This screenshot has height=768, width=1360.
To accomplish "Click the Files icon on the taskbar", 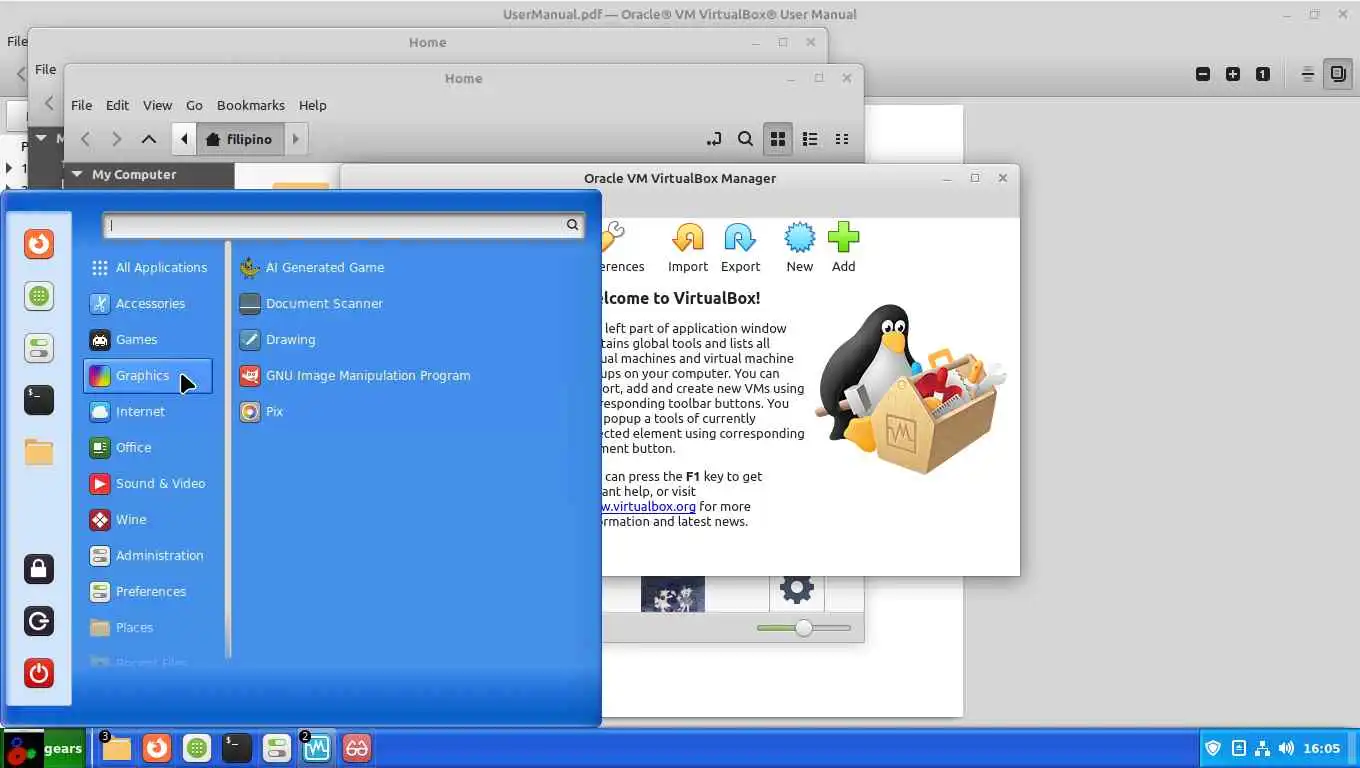I will point(116,748).
